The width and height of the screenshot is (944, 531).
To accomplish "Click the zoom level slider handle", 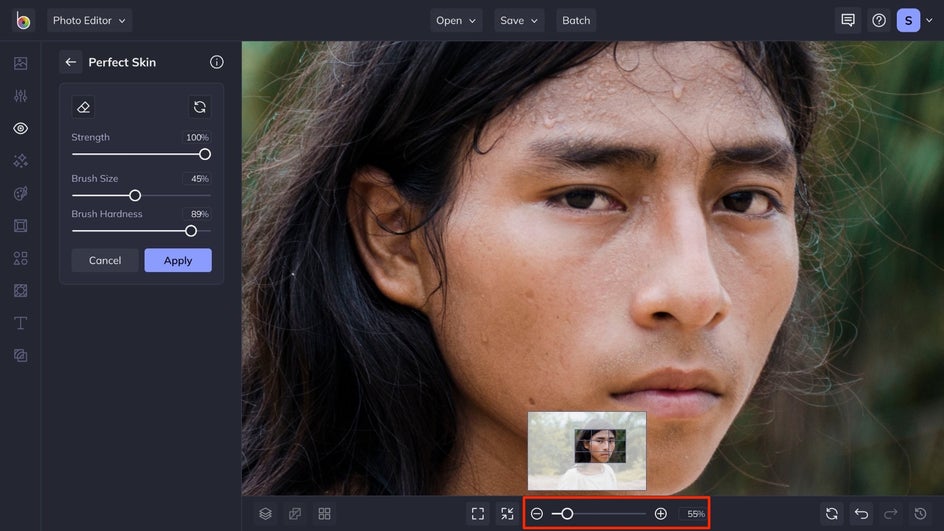I will 567,514.
